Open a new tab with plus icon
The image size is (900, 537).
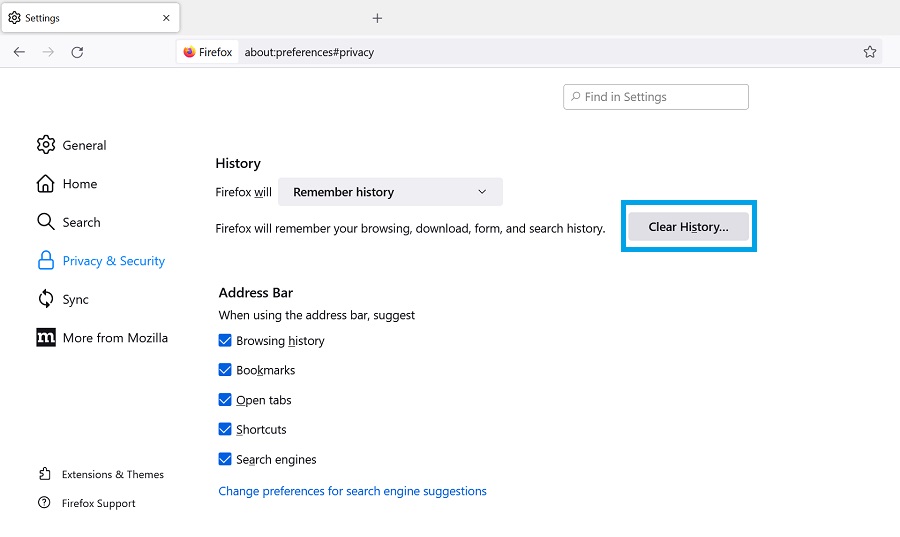[377, 18]
